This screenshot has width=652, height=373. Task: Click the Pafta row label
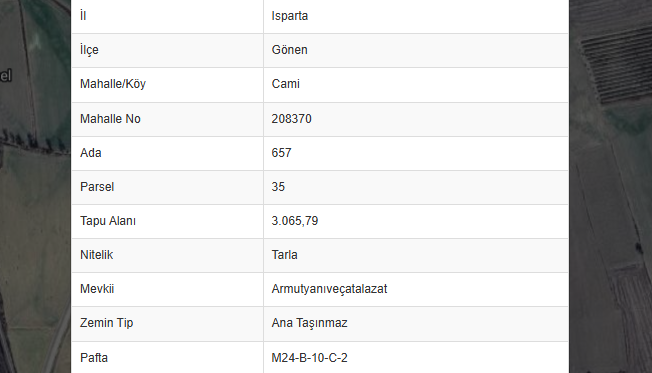[94, 358]
